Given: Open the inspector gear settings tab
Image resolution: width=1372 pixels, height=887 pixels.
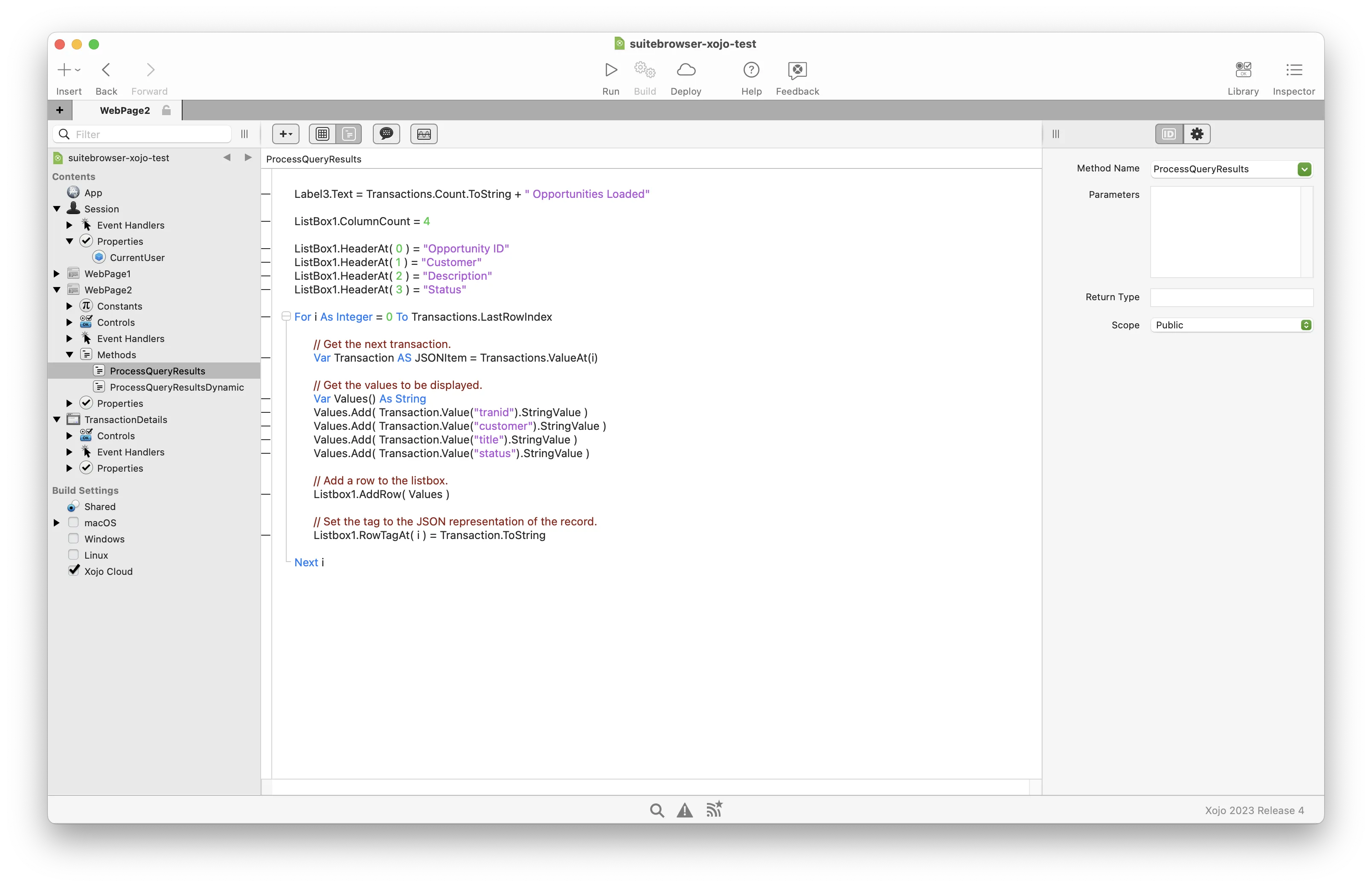Looking at the screenshot, I should 1197,134.
